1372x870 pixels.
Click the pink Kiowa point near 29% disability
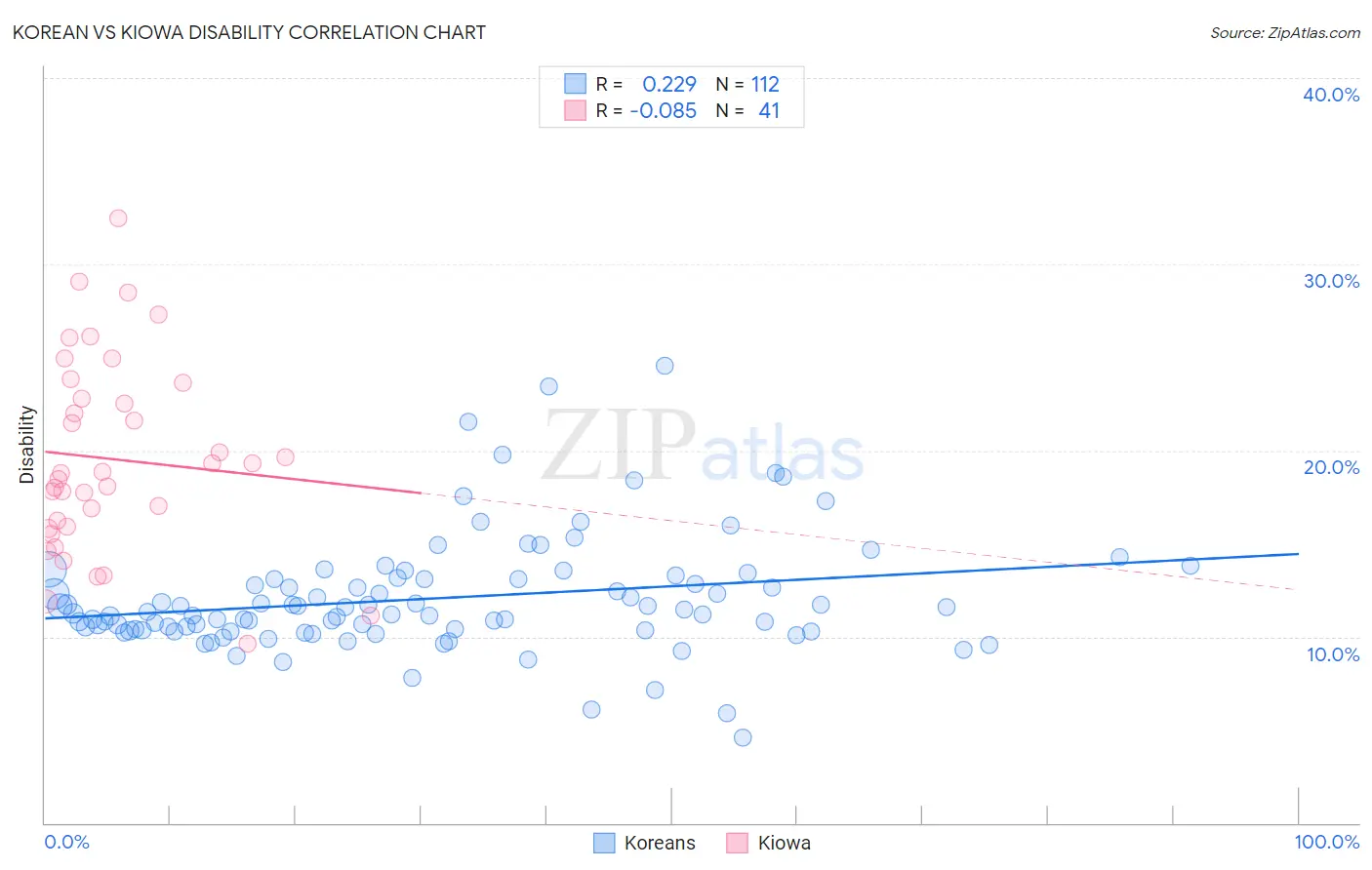pyautogui.click(x=79, y=282)
